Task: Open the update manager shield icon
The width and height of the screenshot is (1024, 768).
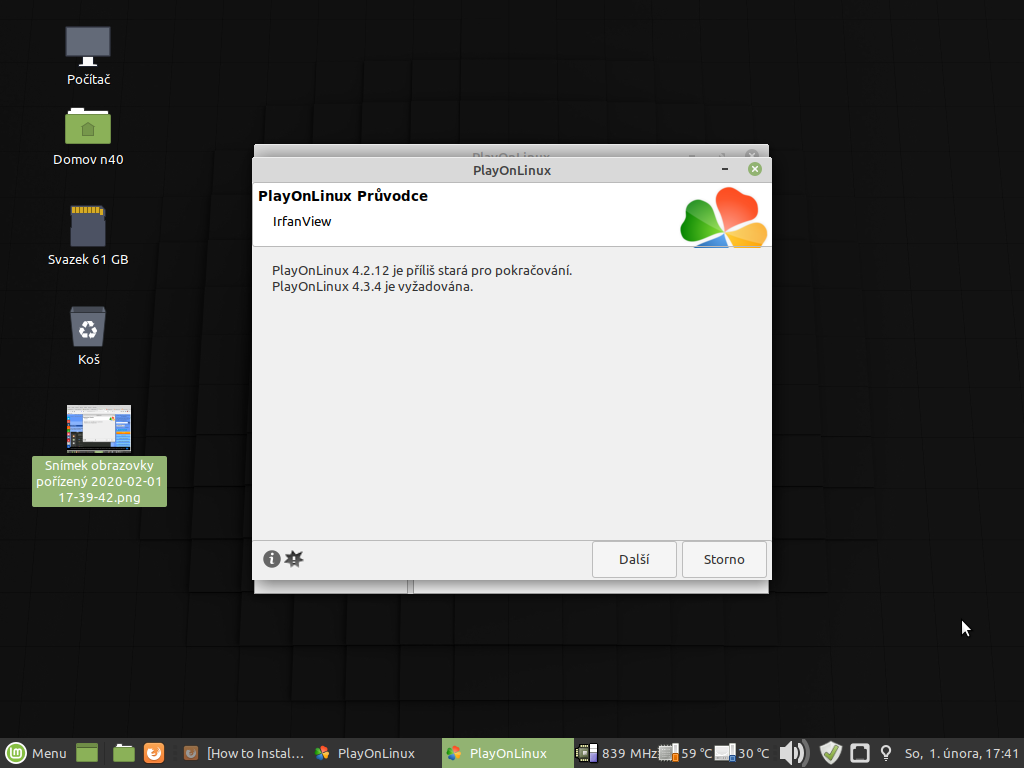Action: 830,753
